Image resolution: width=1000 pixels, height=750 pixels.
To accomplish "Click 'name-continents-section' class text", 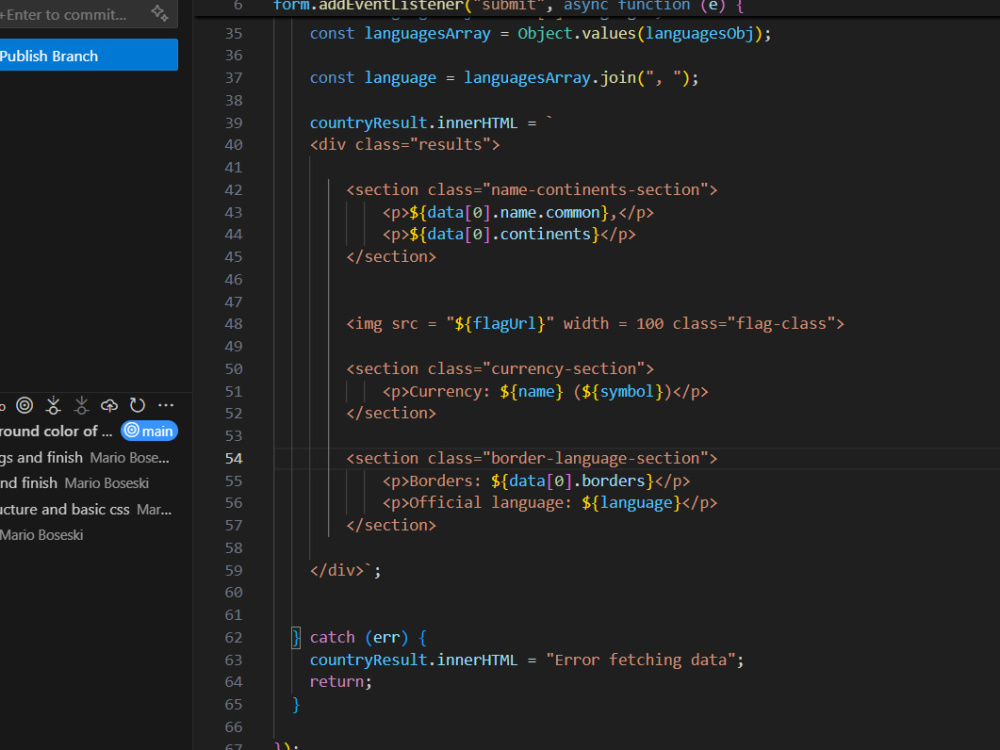I will [x=596, y=189].
